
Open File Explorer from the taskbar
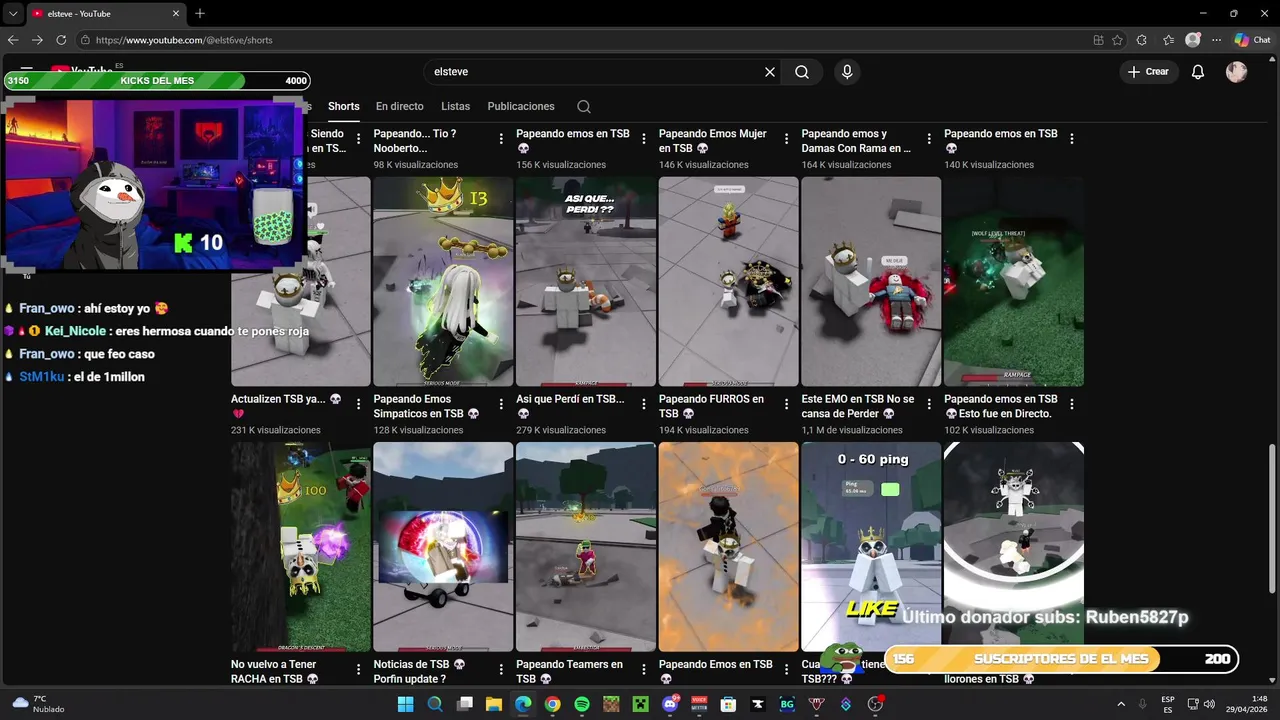pyautogui.click(x=493, y=704)
